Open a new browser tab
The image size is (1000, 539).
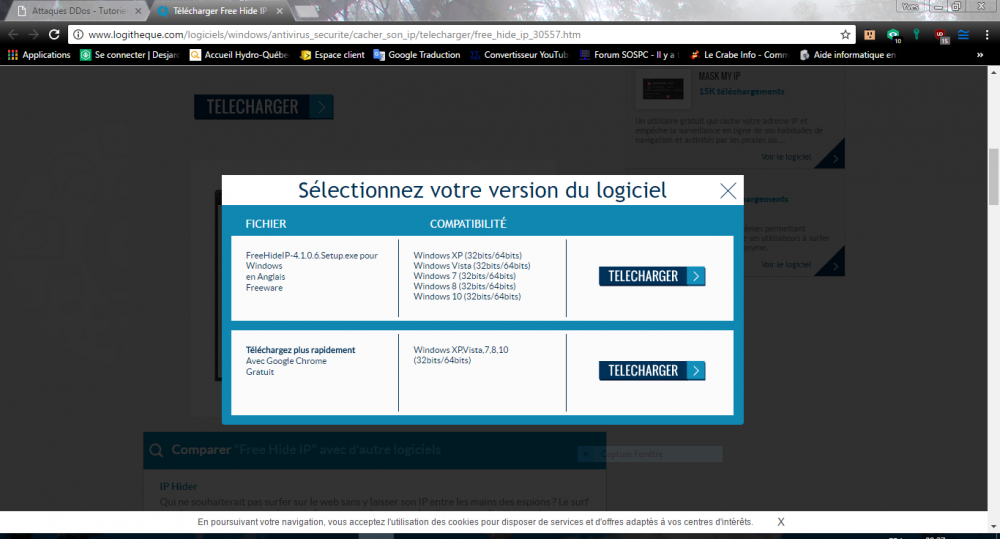(x=307, y=11)
